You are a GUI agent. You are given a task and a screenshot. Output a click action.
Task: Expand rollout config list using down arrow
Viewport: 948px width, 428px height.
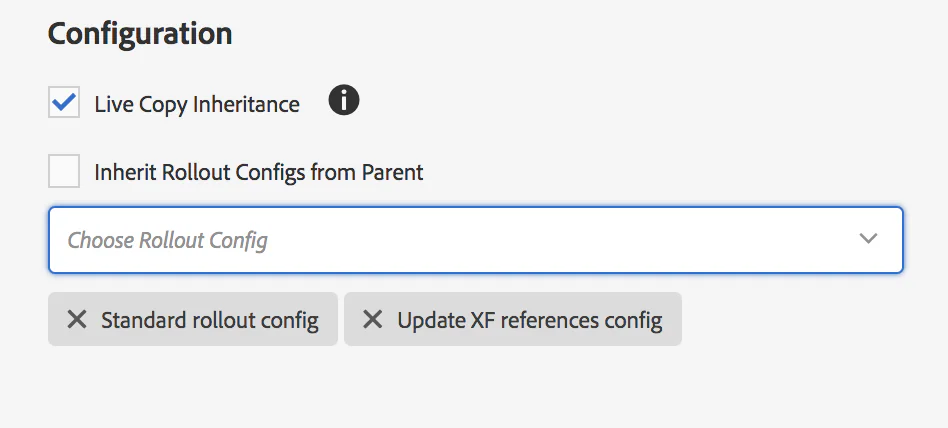(868, 239)
